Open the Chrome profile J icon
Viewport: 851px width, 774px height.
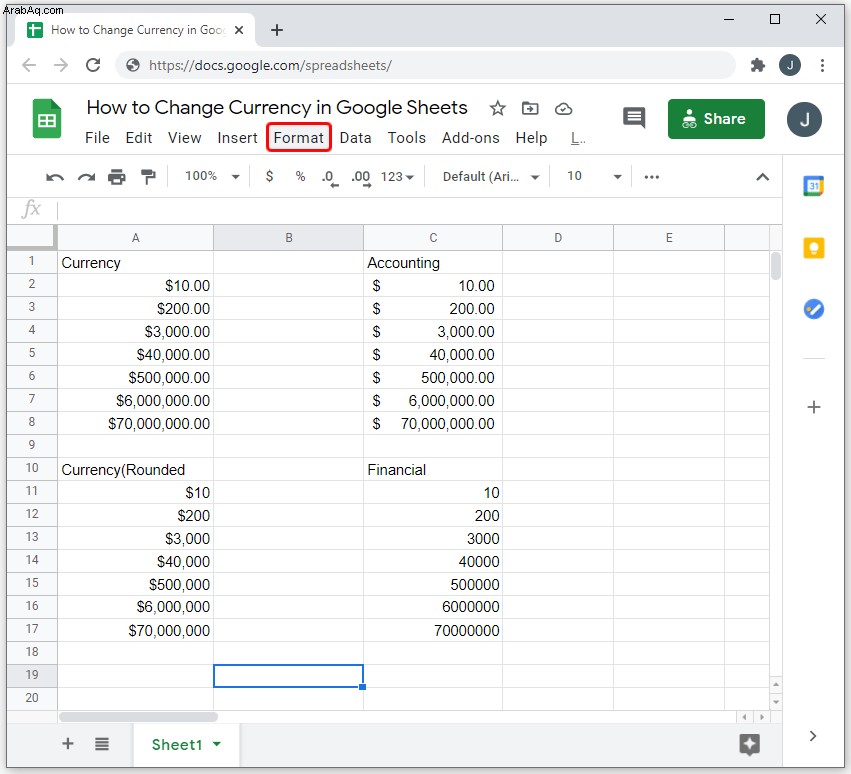pos(790,66)
